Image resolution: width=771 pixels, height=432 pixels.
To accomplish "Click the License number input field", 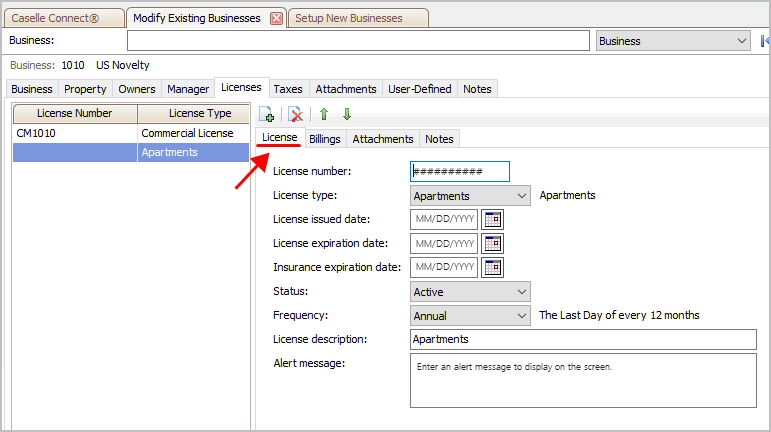I will click(460, 172).
